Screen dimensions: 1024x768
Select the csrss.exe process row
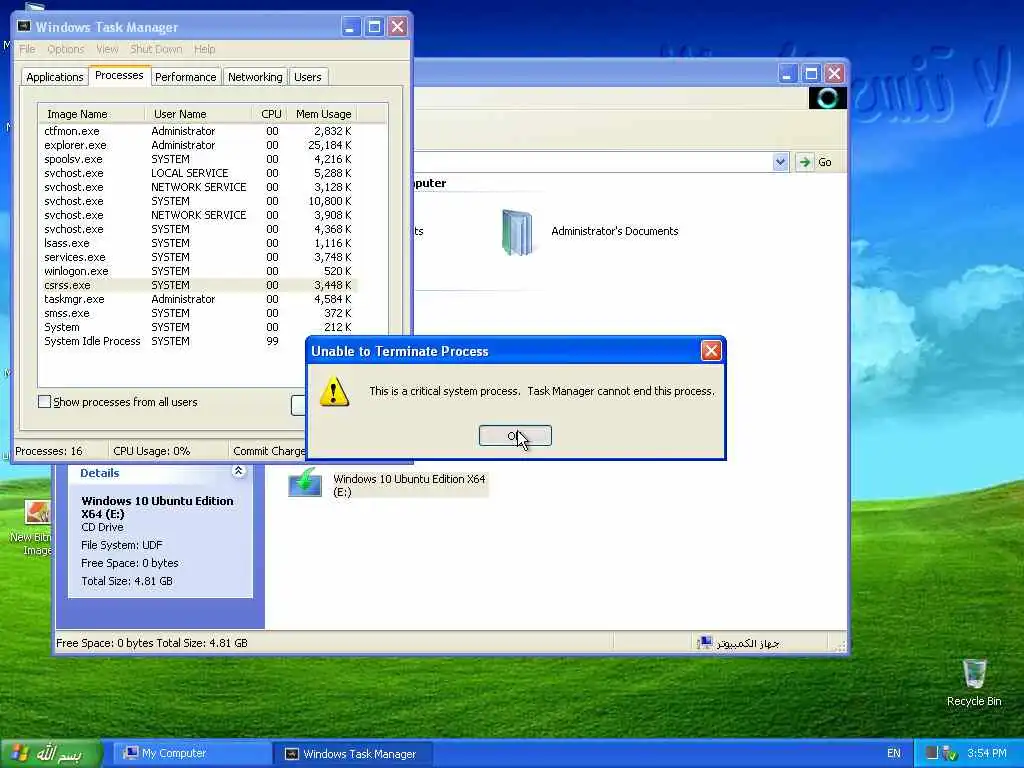click(x=198, y=285)
